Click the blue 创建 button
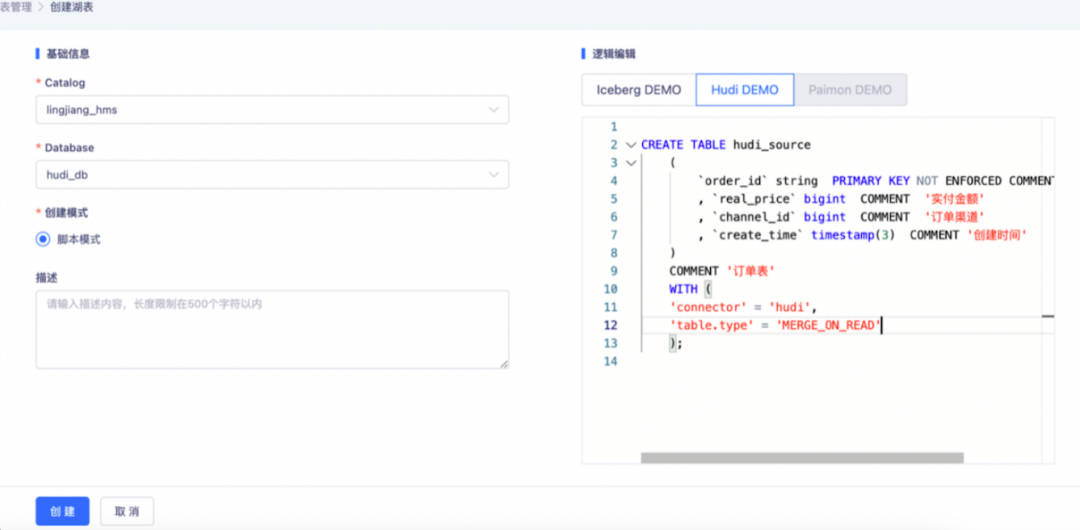The height and width of the screenshot is (530, 1080). click(63, 511)
